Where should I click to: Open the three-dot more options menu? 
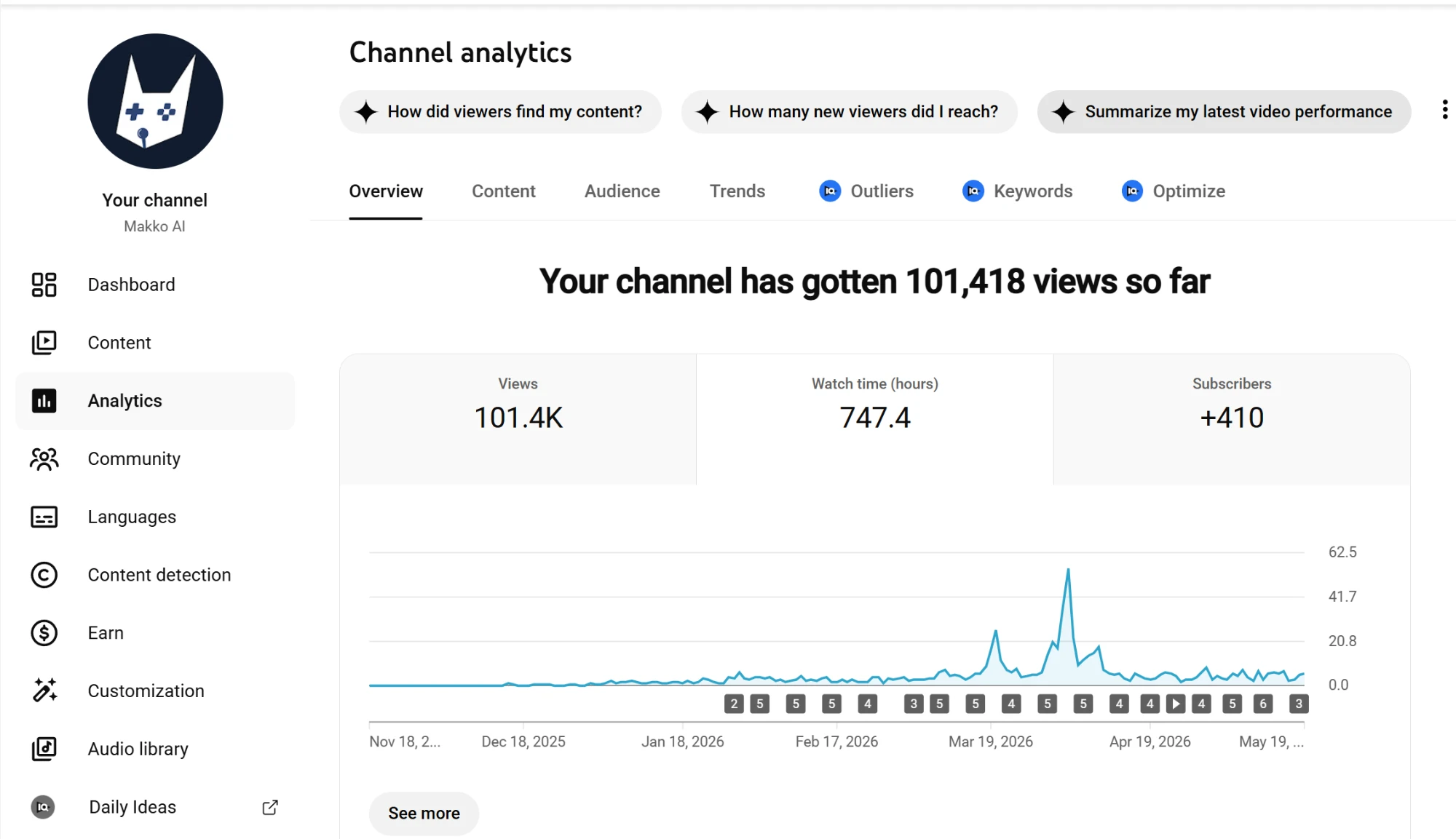pos(1444,110)
